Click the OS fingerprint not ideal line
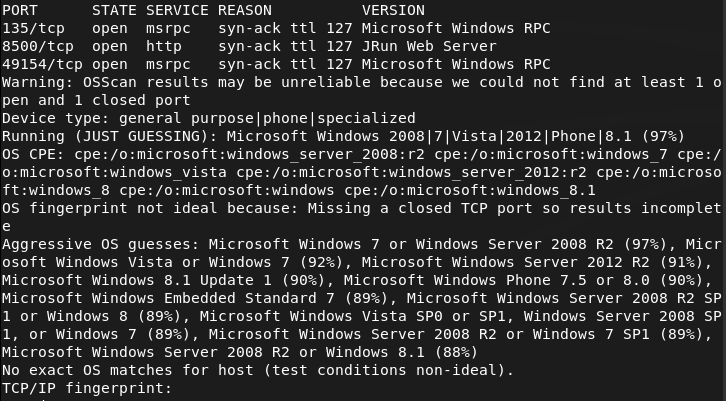The width and height of the screenshot is (726, 401). point(360,208)
